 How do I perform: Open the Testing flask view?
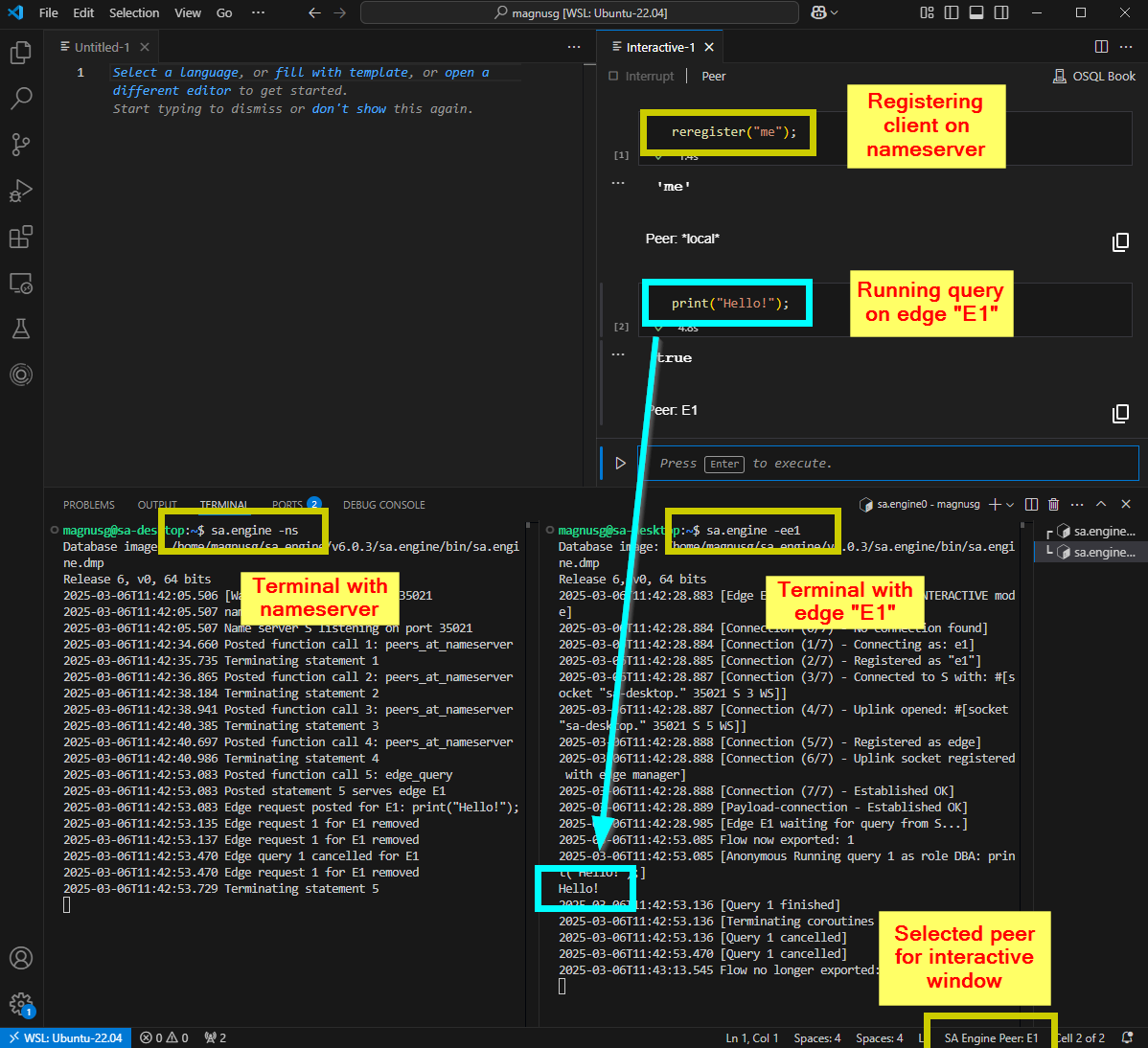coord(21,329)
